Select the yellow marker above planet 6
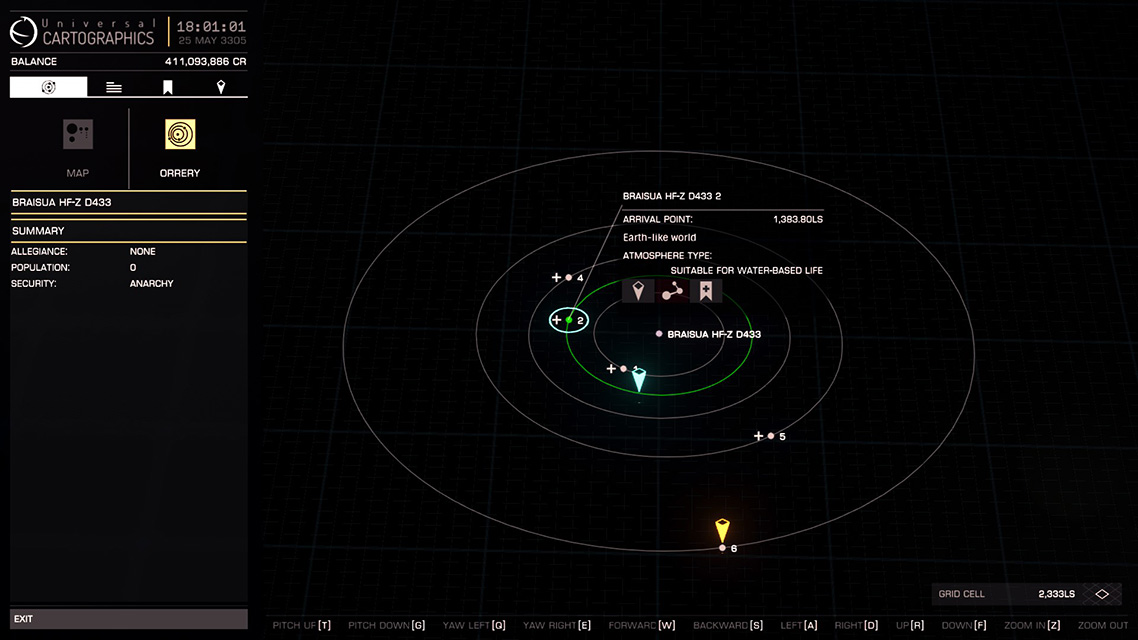Viewport: 1138px width, 640px height. coord(722,530)
